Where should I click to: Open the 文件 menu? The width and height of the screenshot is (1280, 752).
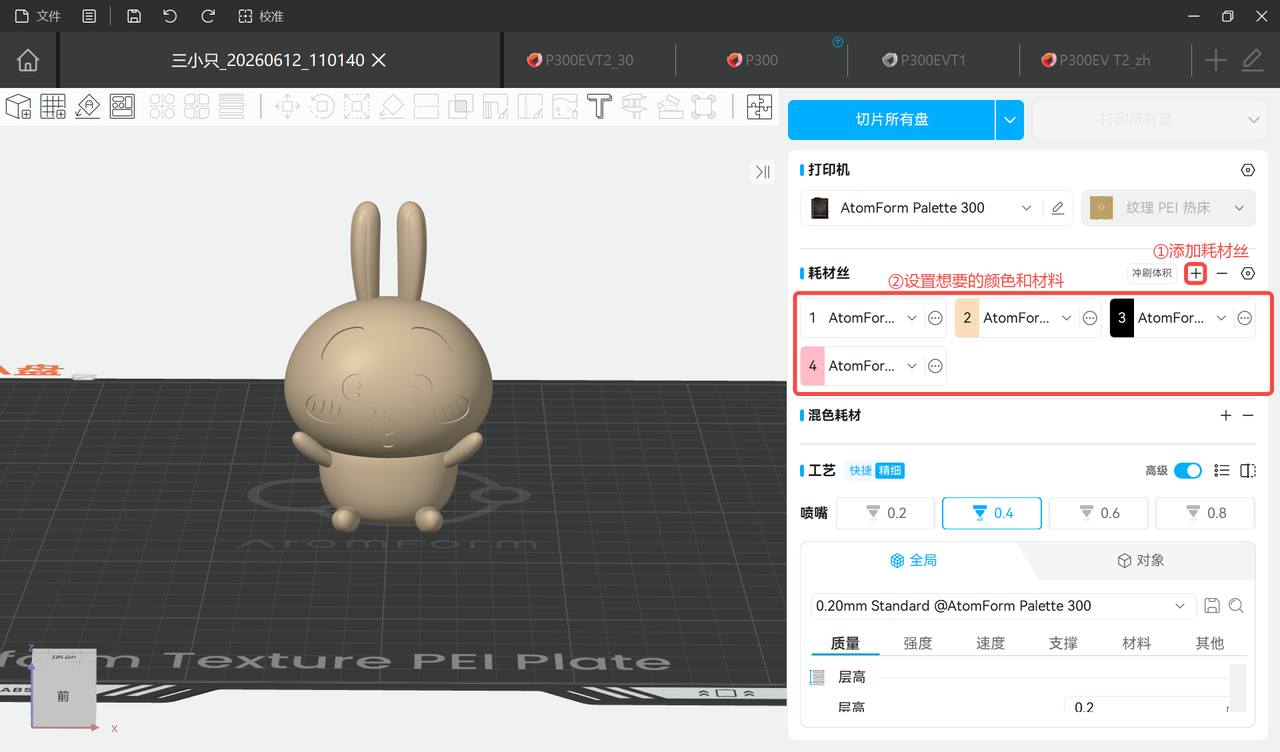click(x=38, y=16)
